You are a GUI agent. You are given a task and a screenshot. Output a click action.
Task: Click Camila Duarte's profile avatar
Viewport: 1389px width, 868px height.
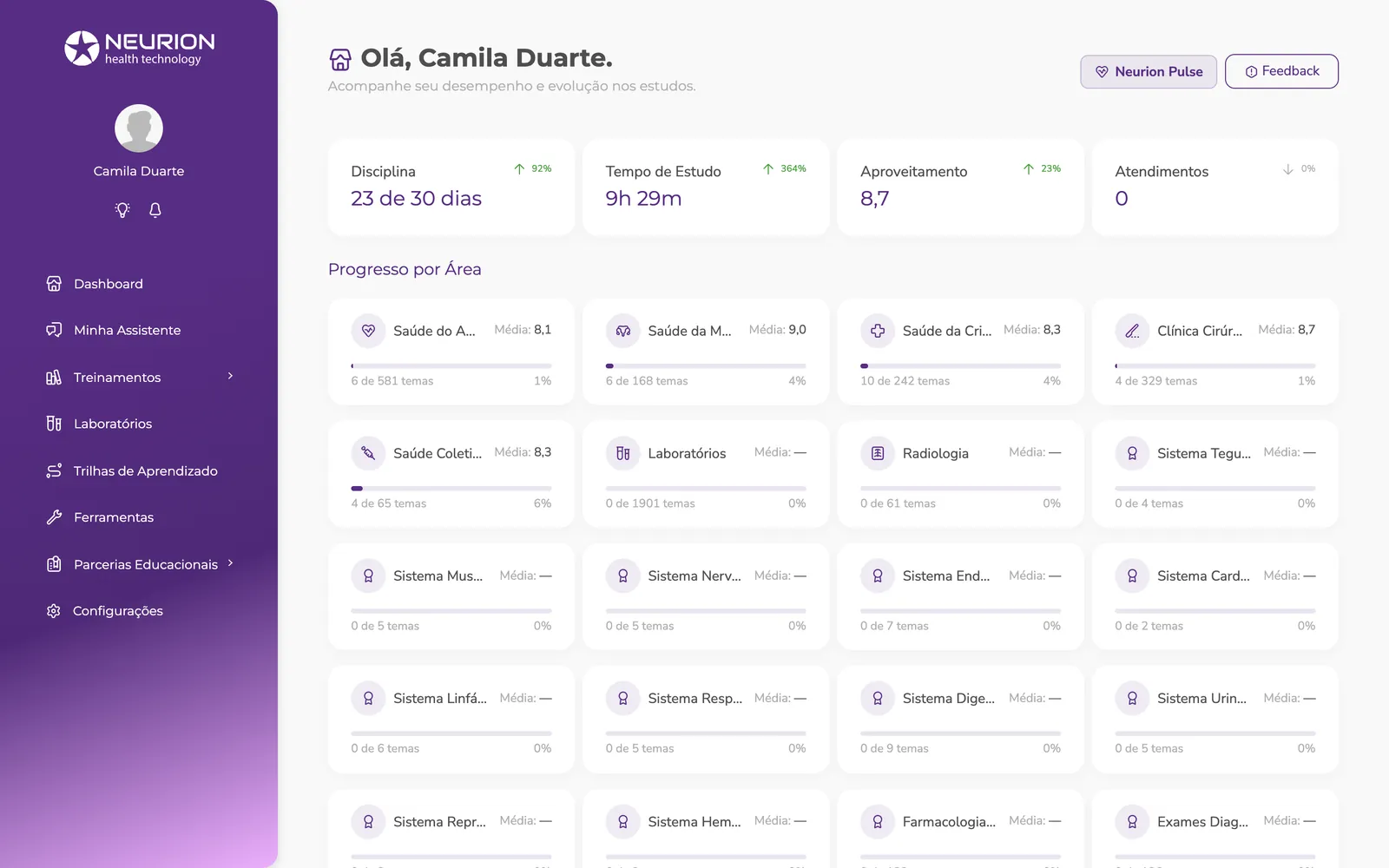click(139, 128)
